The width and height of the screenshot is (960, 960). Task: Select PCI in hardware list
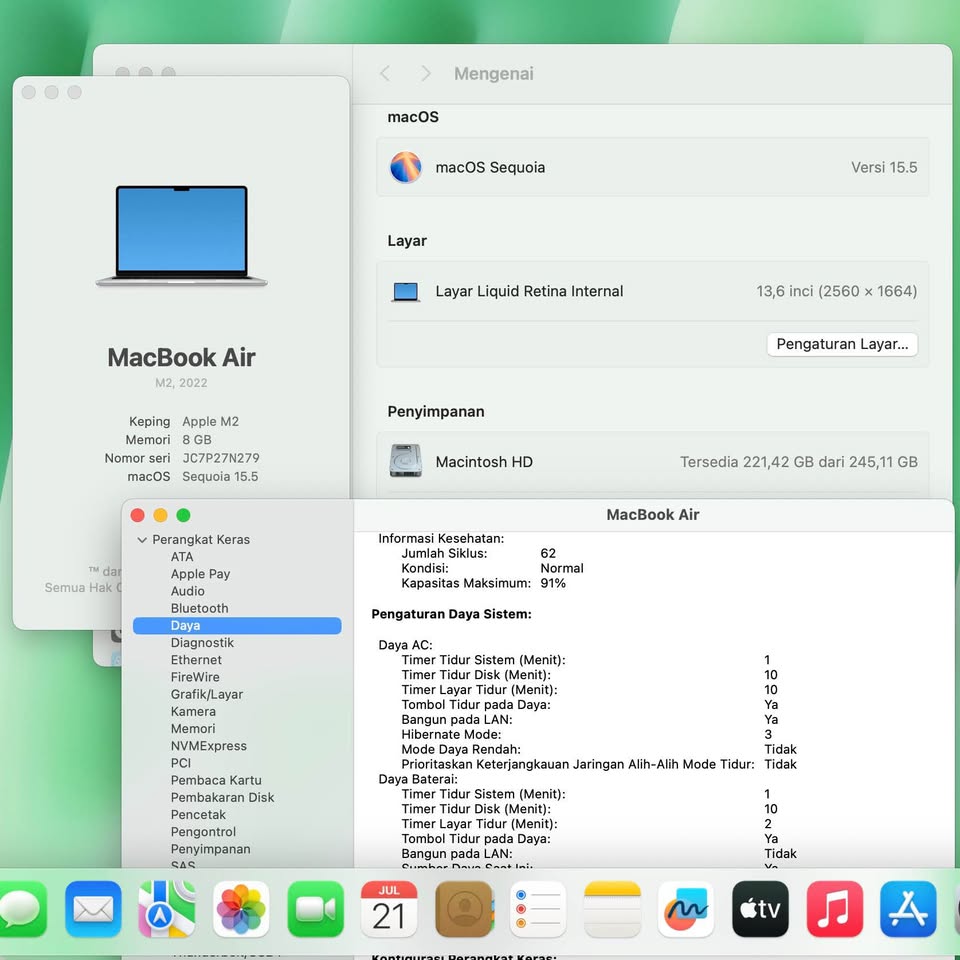pos(181,763)
